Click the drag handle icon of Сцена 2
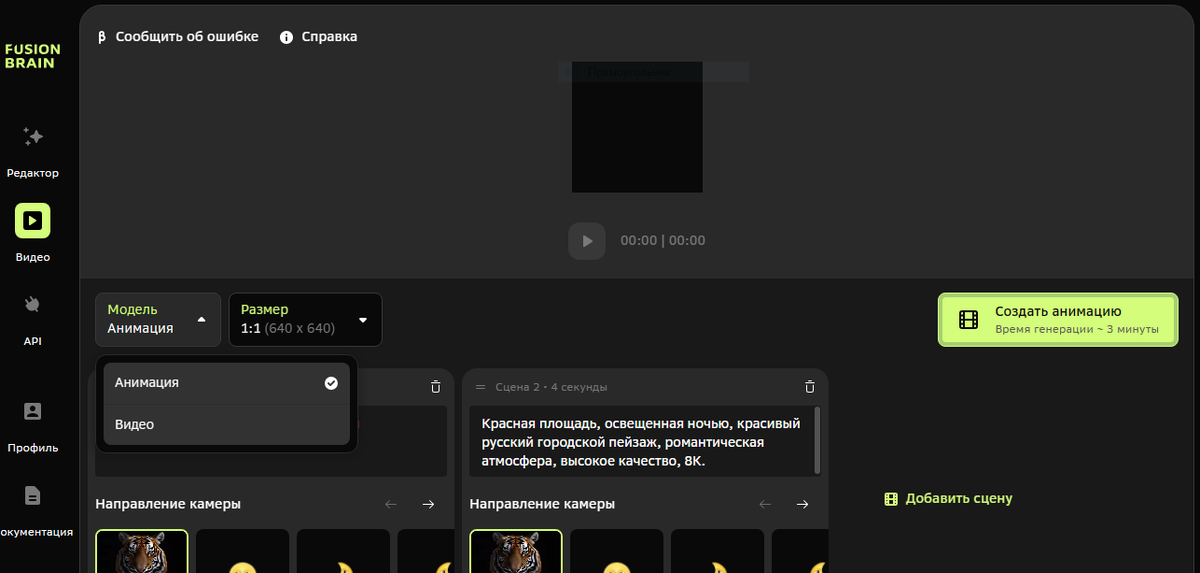 click(x=480, y=387)
